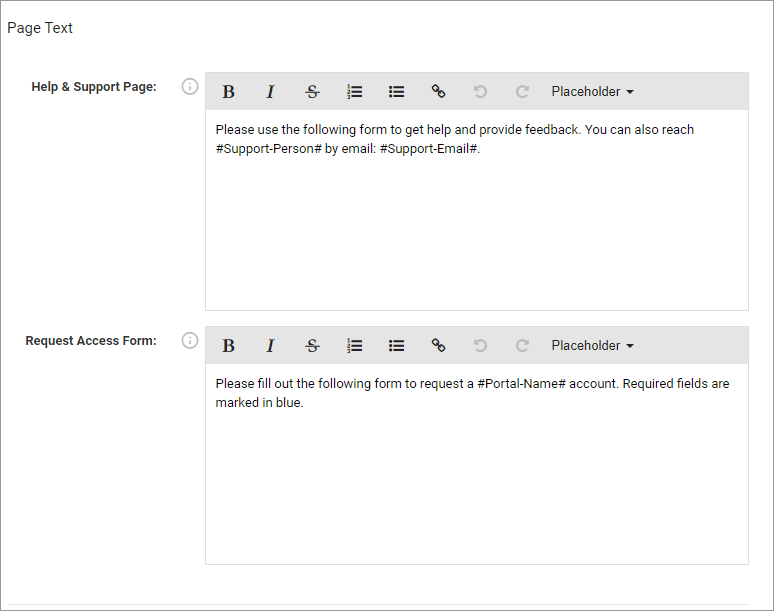
Task: Redo in Help & Support Page editor
Action: [522, 92]
